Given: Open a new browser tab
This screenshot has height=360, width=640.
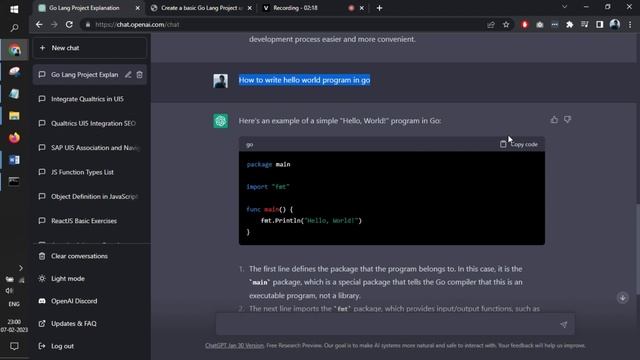Looking at the screenshot, I should 379,8.
